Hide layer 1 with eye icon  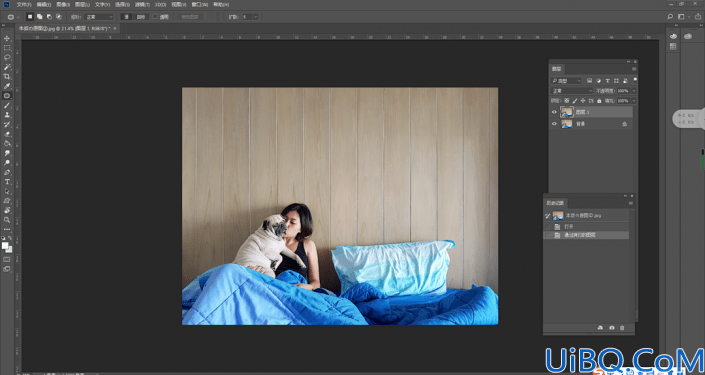(554, 112)
